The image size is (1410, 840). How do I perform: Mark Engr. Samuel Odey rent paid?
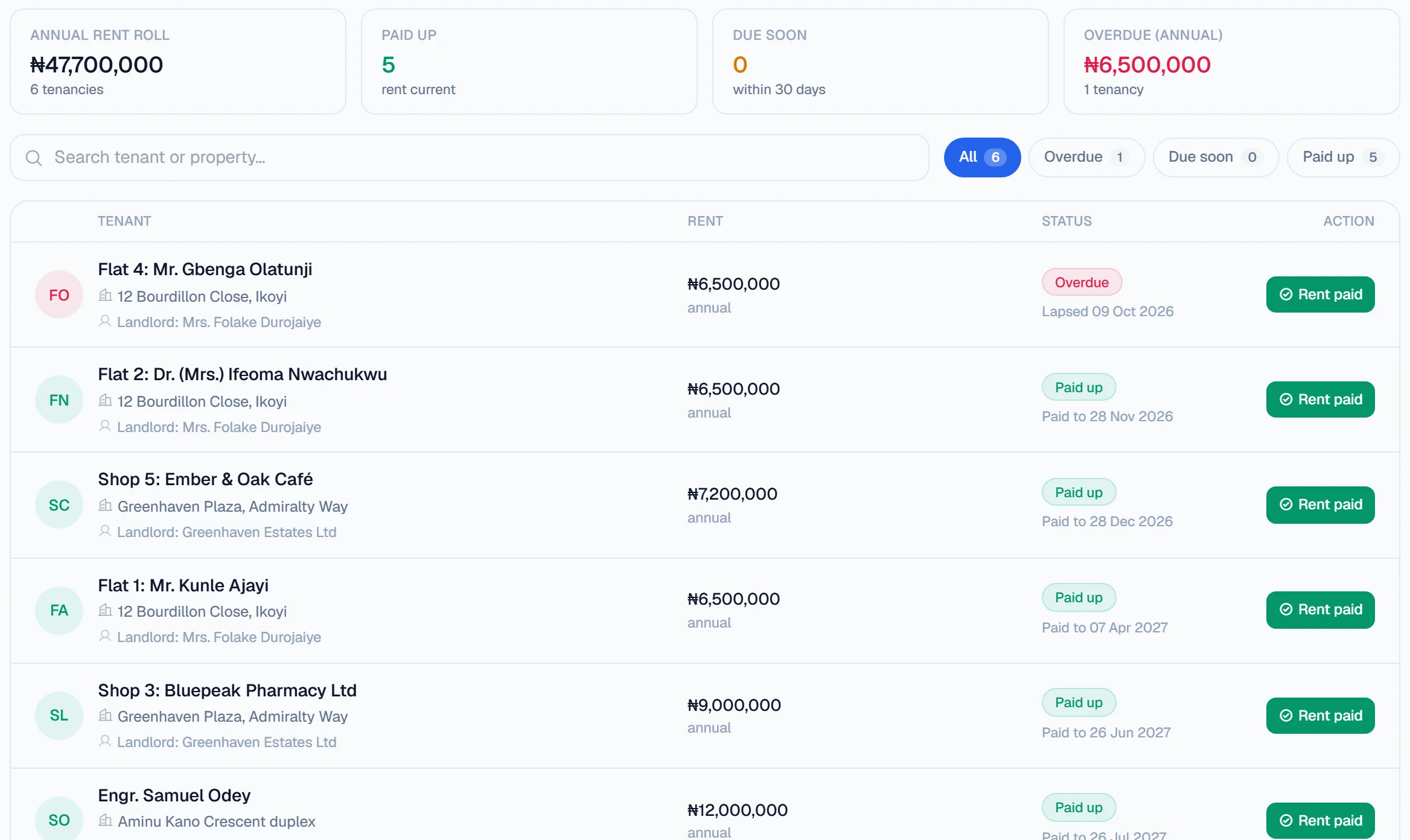coord(1320,821)
